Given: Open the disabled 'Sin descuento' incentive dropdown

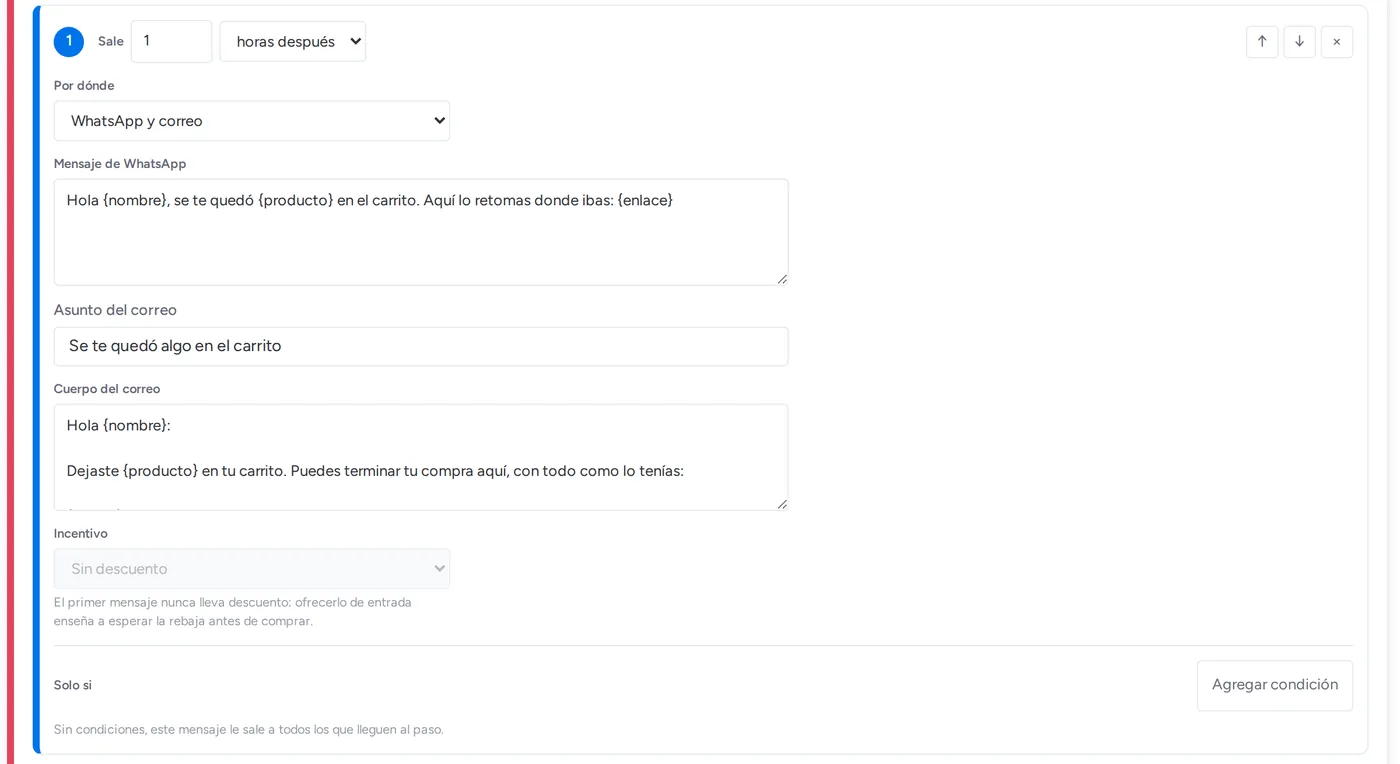Looking at the screenshot, I should point(252,569).
